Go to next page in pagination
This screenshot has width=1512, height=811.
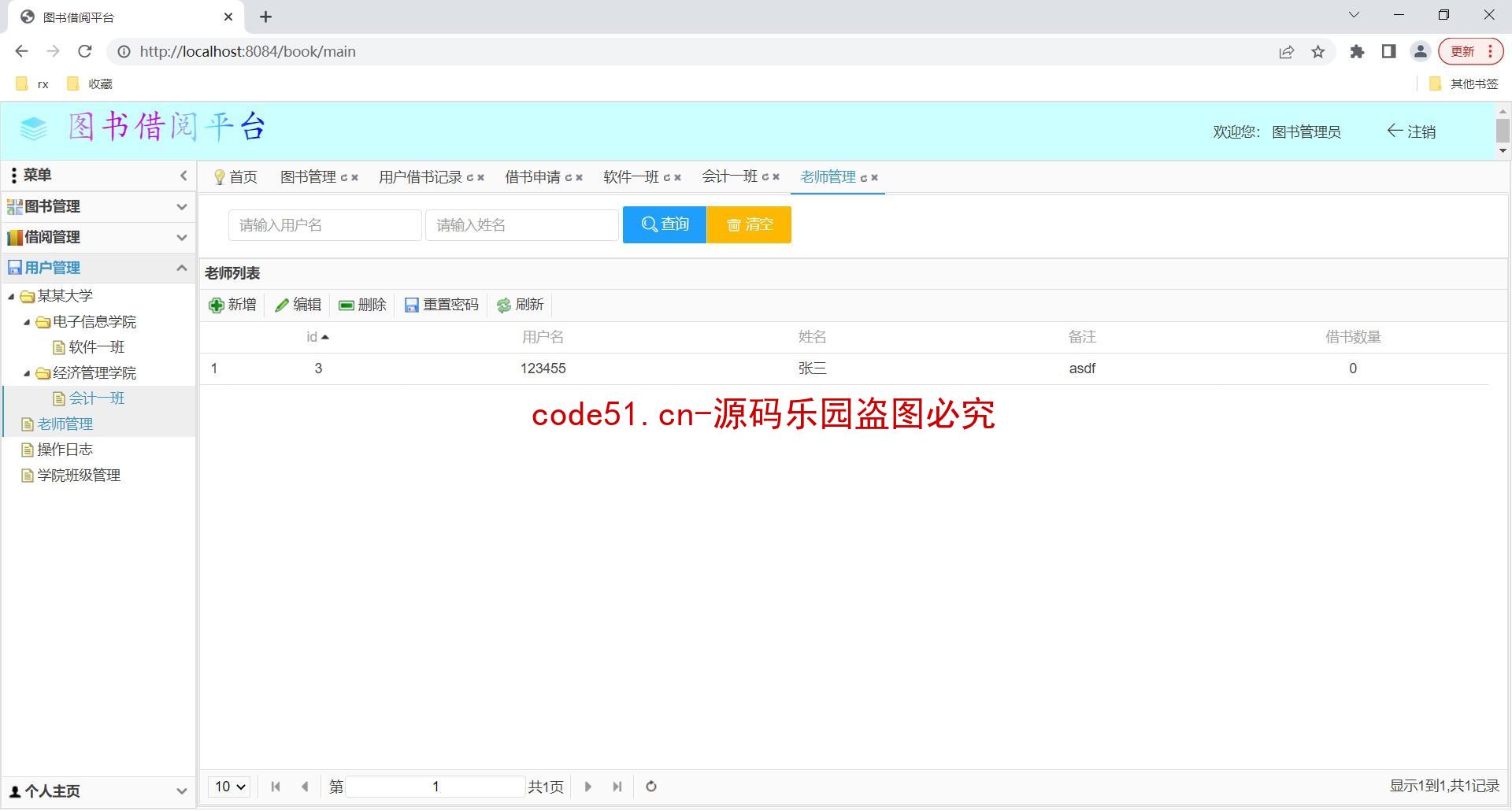pos(587,787)
